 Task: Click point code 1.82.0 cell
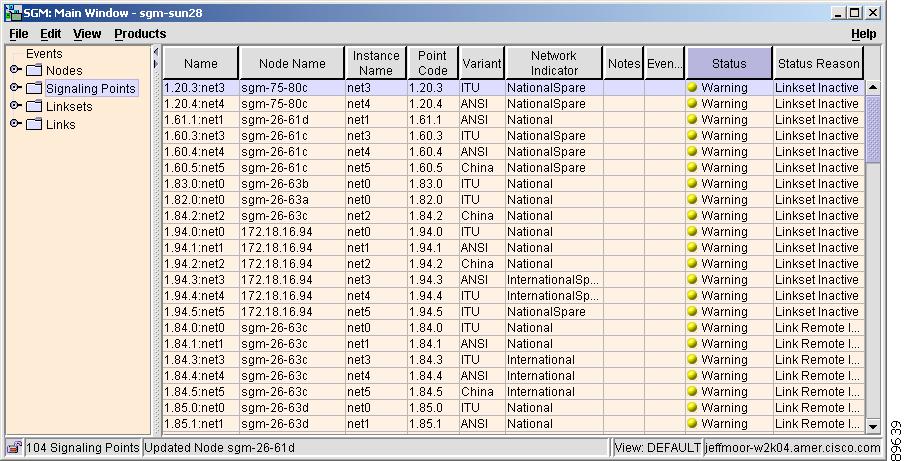tap(432, 199)
